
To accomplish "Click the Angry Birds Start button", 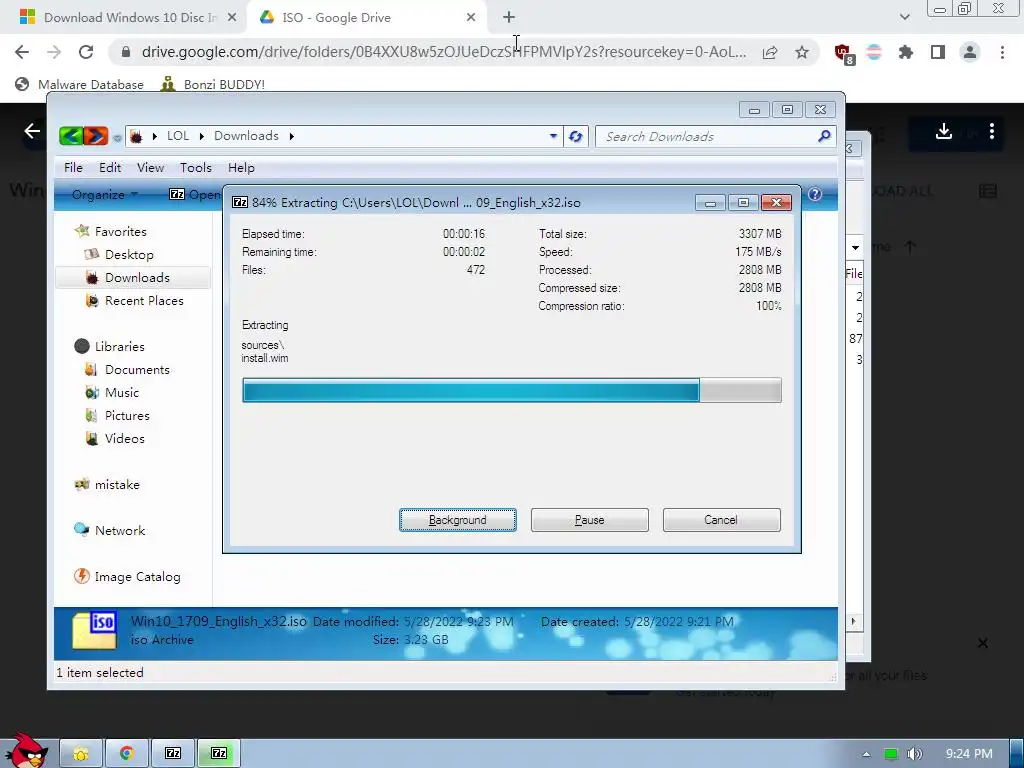I will (26, 750).
